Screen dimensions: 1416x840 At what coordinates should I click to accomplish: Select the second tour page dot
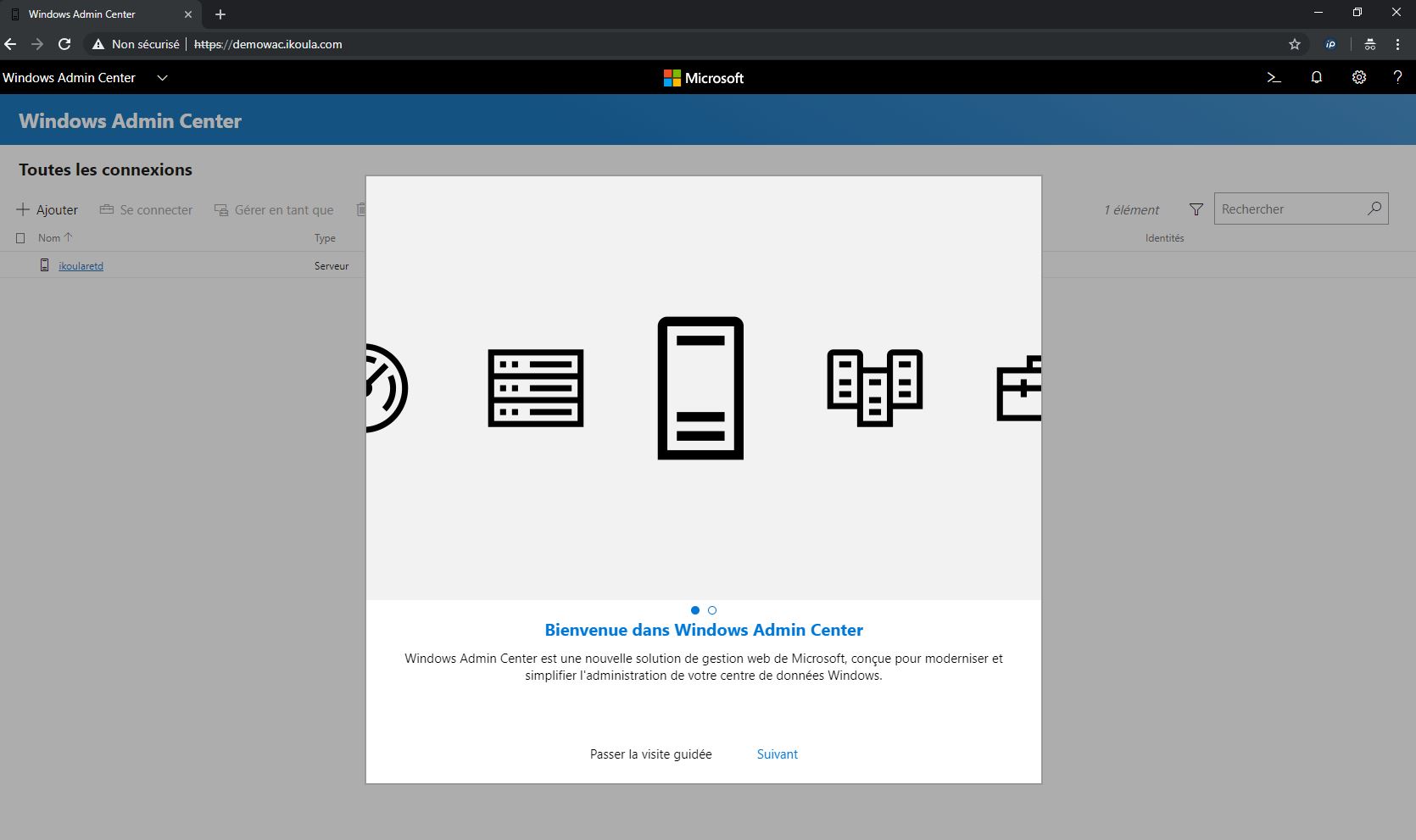pos(712,610)
